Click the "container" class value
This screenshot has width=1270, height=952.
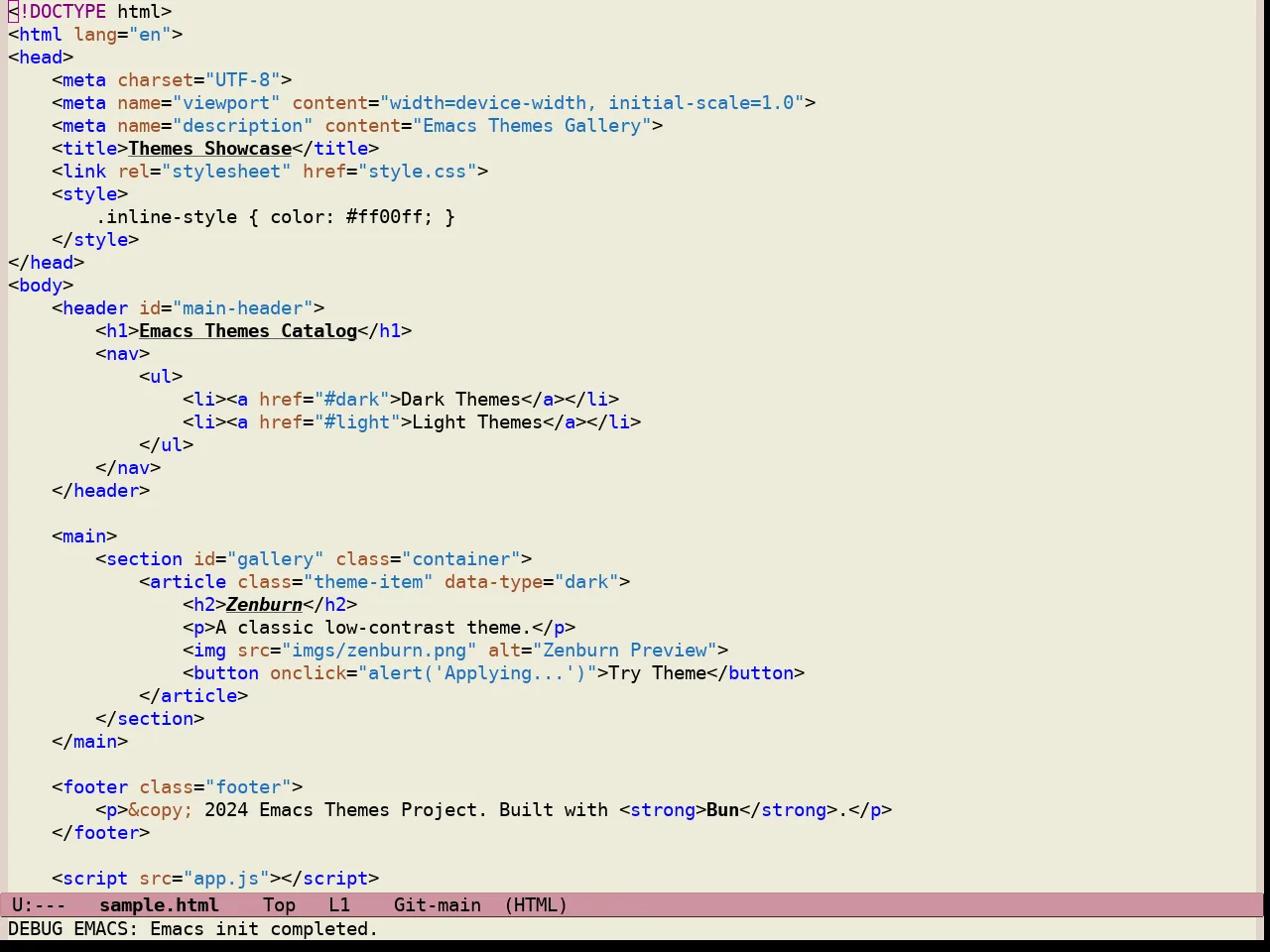[461, 559]
